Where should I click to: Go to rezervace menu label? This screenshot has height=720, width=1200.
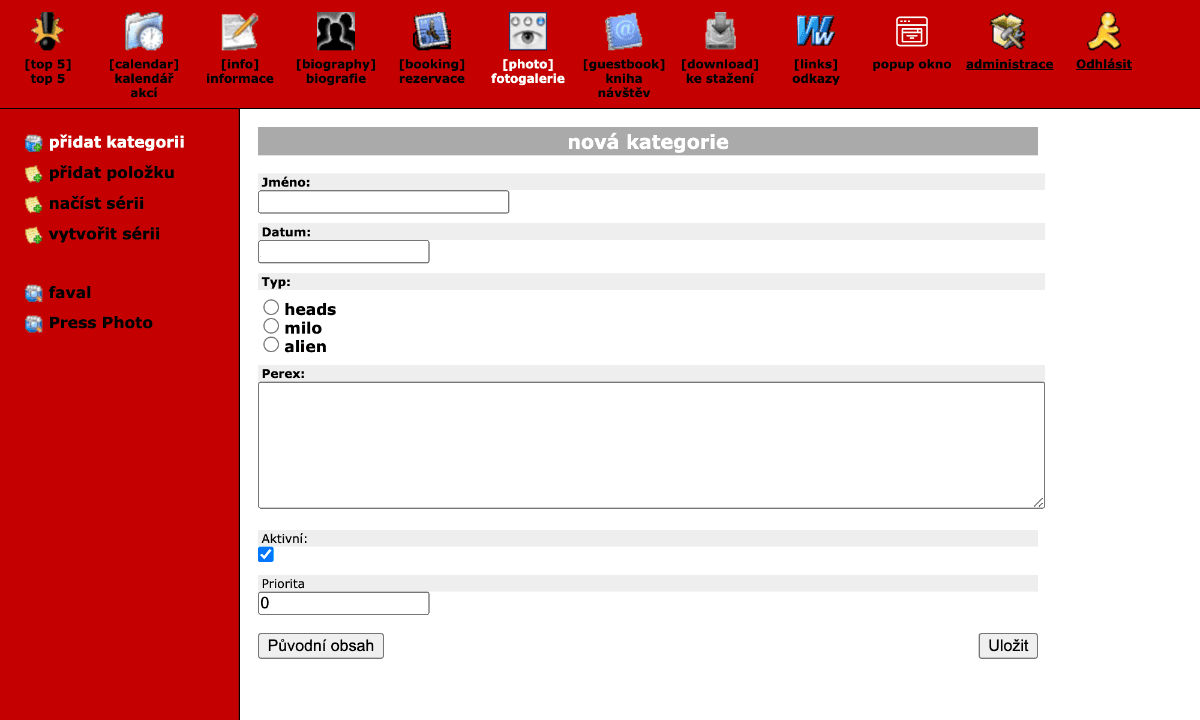tap(432, 79)
